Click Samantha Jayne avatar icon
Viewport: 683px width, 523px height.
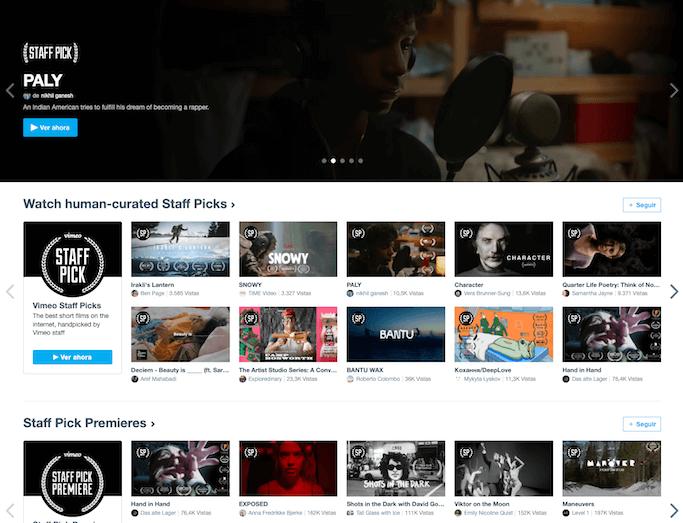[566, 294]
